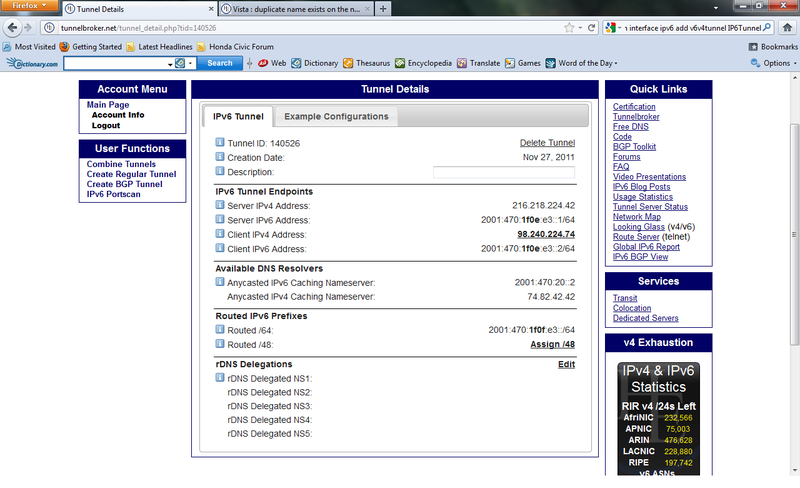Click info icon beside rDNS Delegated NS1

click(220, 378)
